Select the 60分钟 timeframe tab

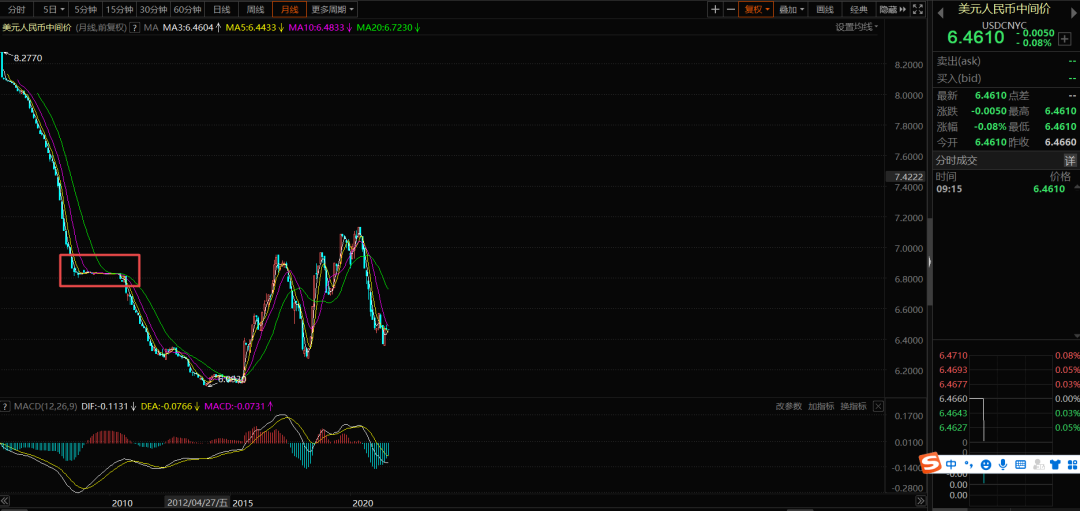tap(187, 10)
